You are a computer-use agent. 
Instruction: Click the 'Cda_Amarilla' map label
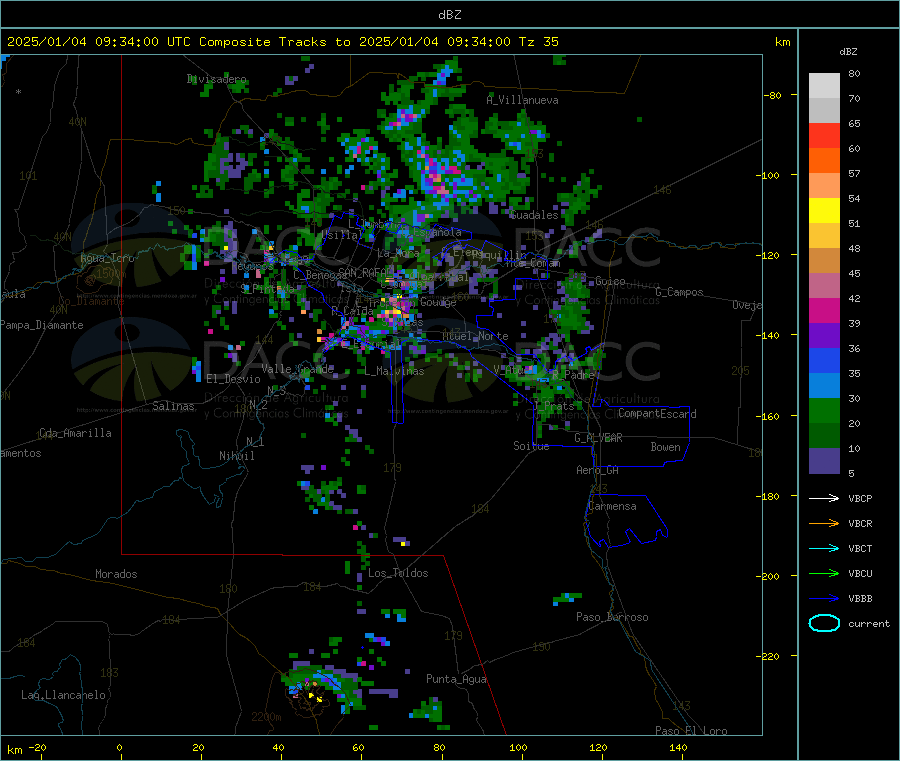pos(75,433)
